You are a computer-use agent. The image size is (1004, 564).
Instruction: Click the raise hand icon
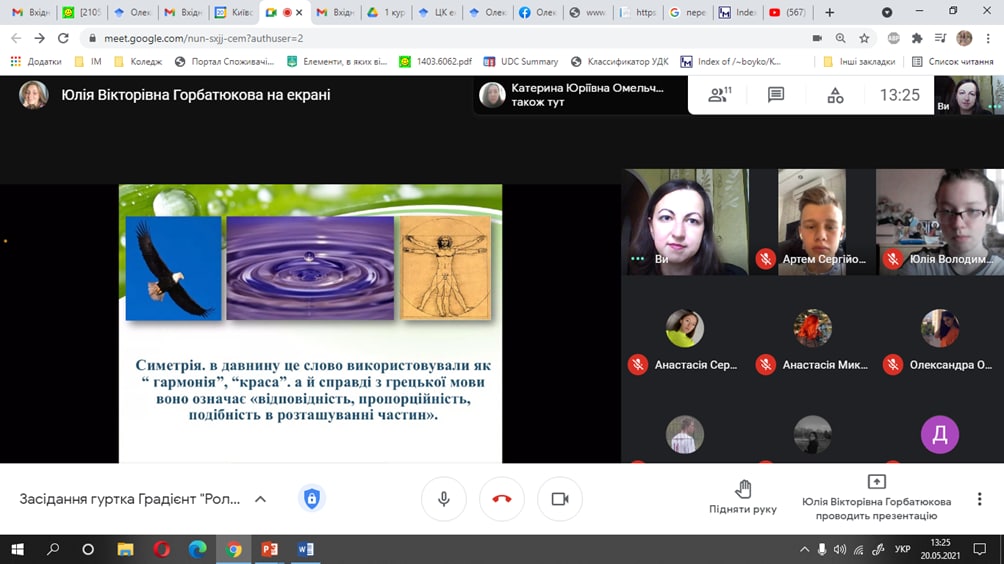pyautogui.click(x=743, y=489)
